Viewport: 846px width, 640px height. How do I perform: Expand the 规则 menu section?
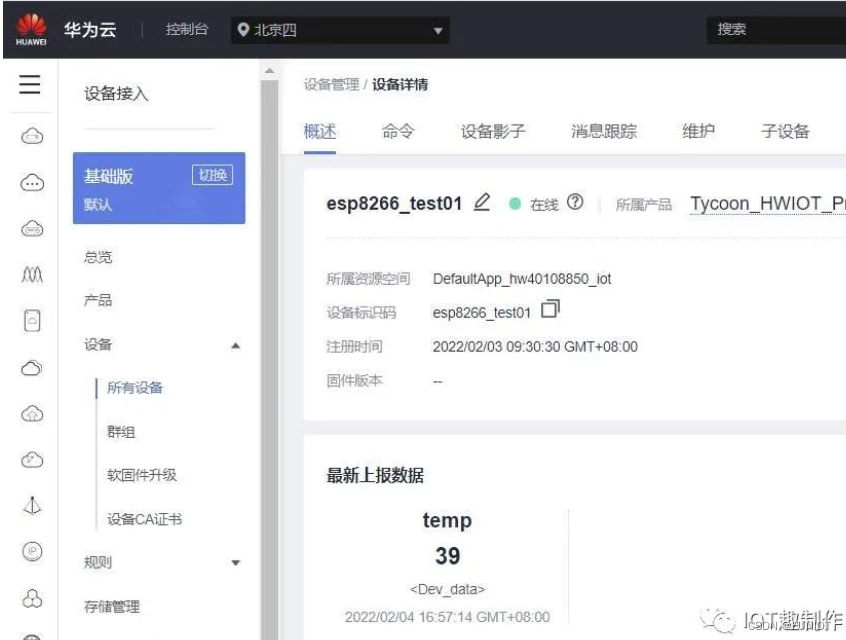[x=235, y=563]
